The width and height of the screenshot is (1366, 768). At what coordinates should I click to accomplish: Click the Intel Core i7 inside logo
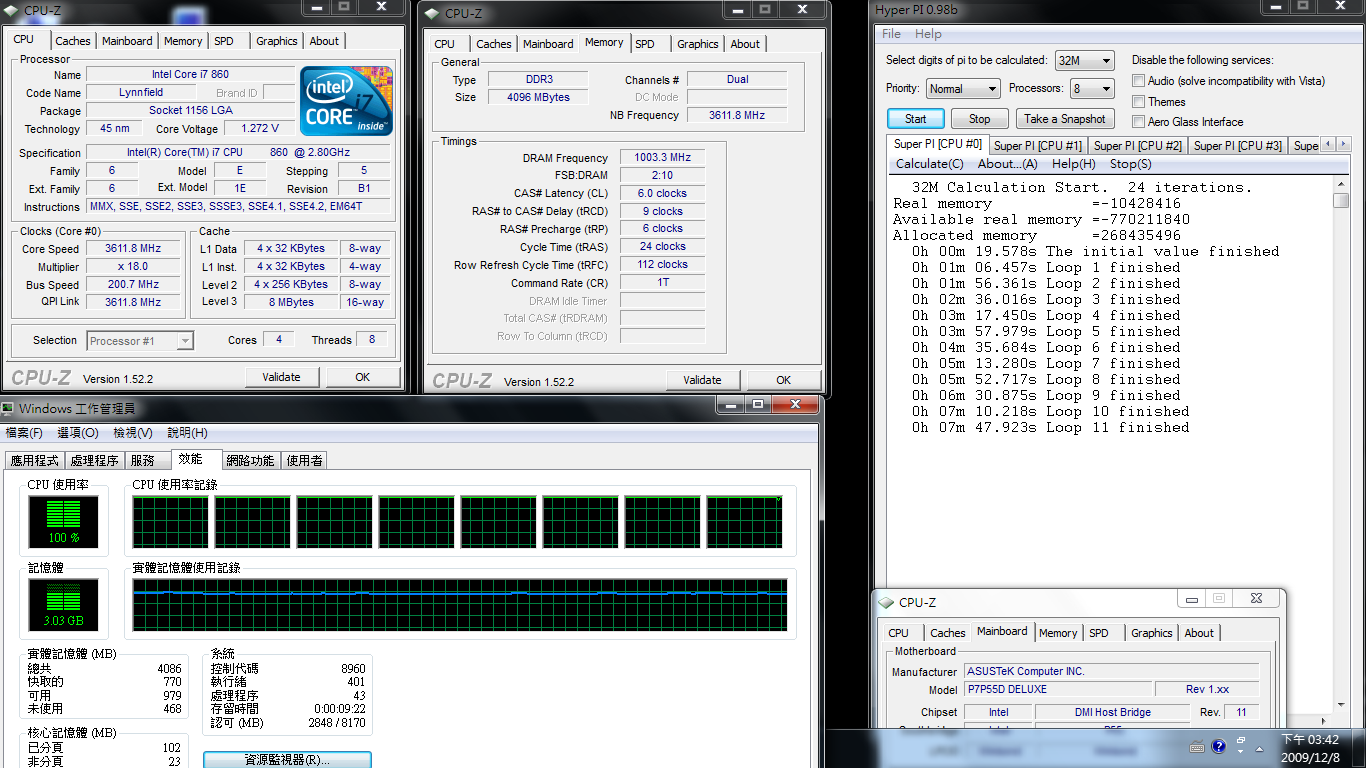point(346,101)
